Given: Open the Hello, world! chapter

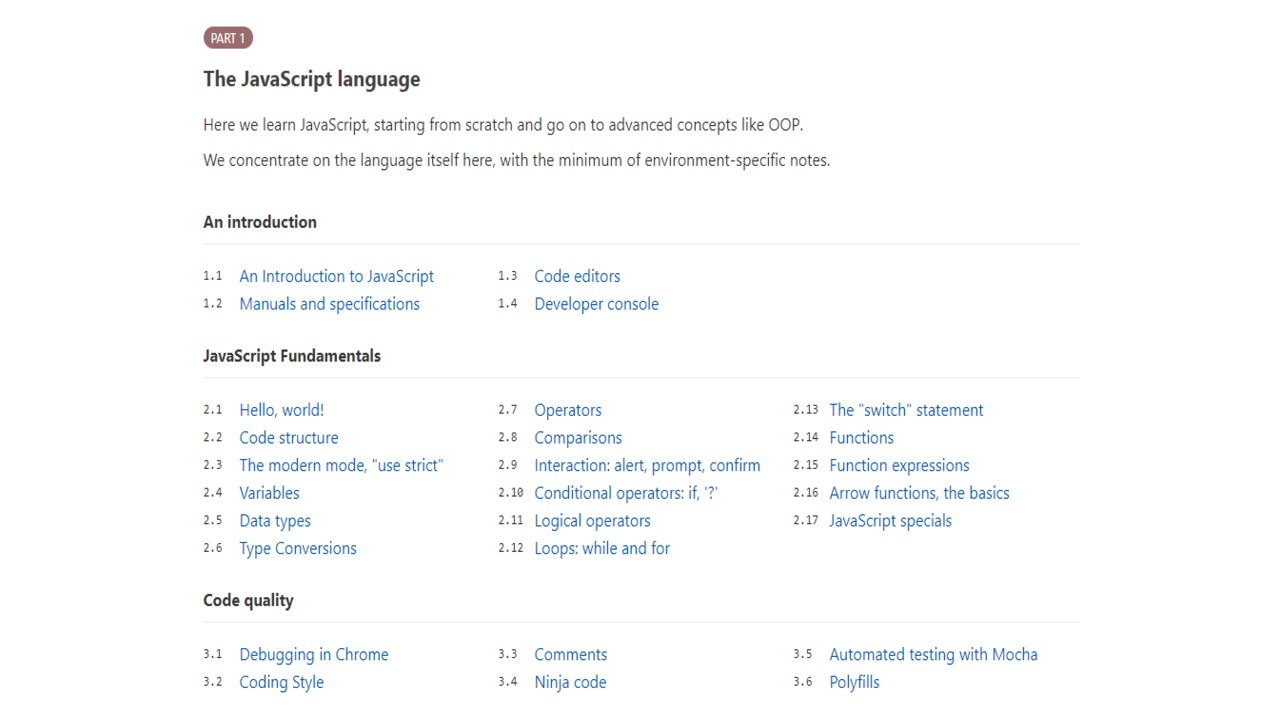Looking at the screenshot, I should tap(282, 410).
